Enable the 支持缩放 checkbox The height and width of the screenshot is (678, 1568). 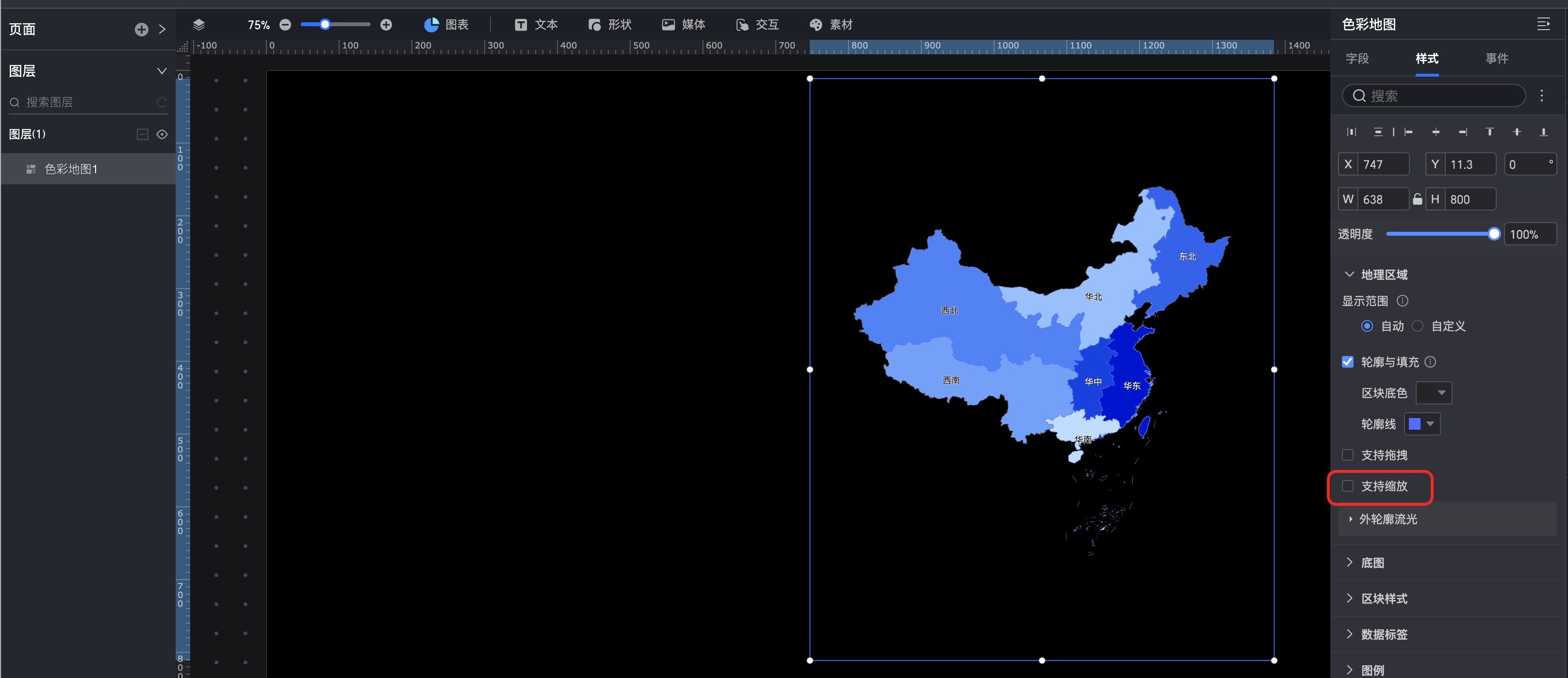click(x=1348, y=485)
